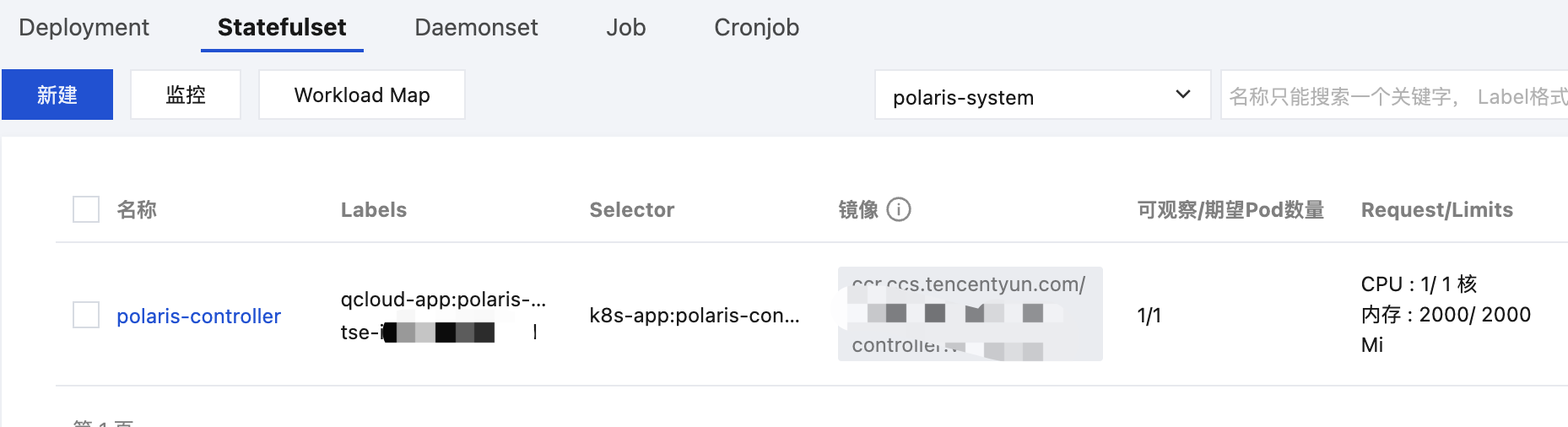Select the polaris-system namespace combo box
The width and height of the screenshot is (1568, 427).
click(x=1043, y=95)
